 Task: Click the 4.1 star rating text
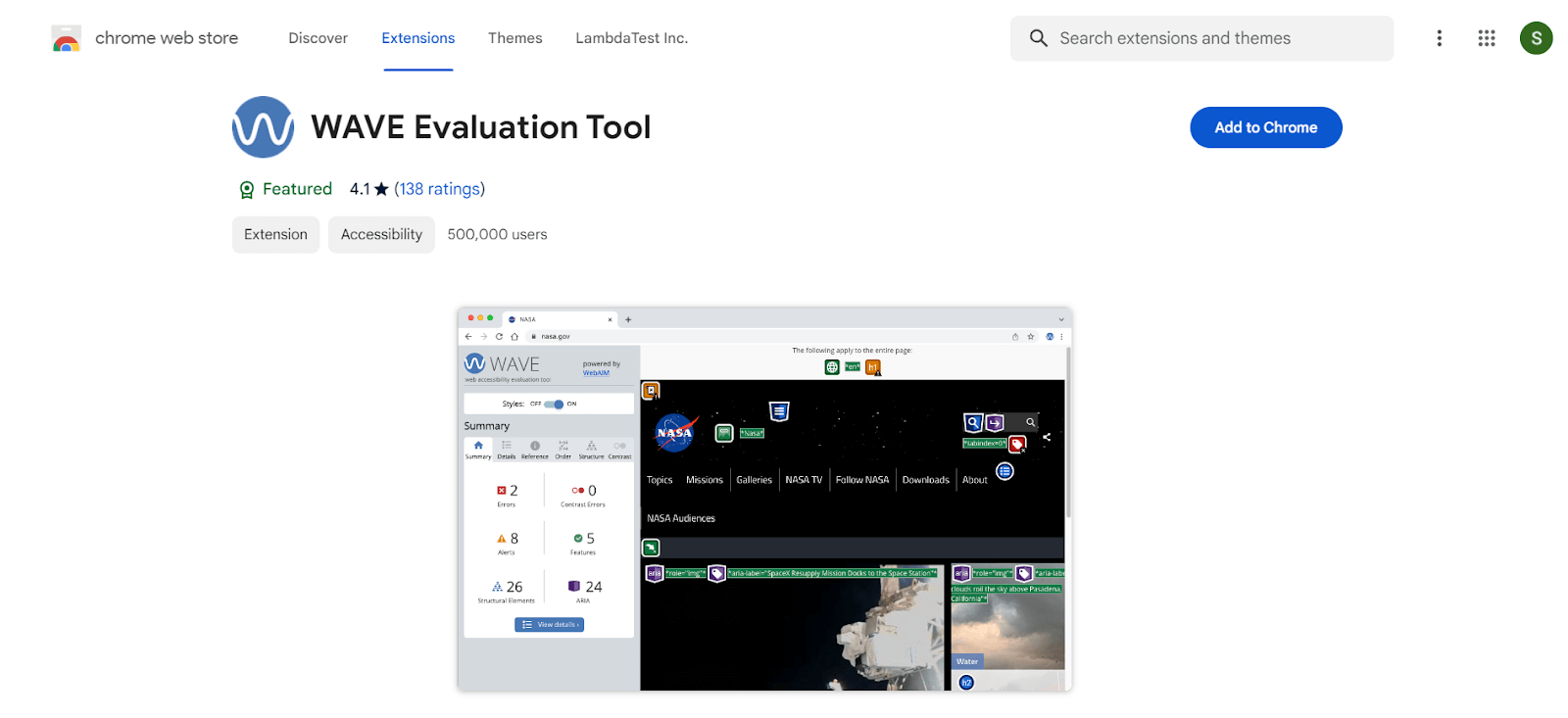[369, 189]
